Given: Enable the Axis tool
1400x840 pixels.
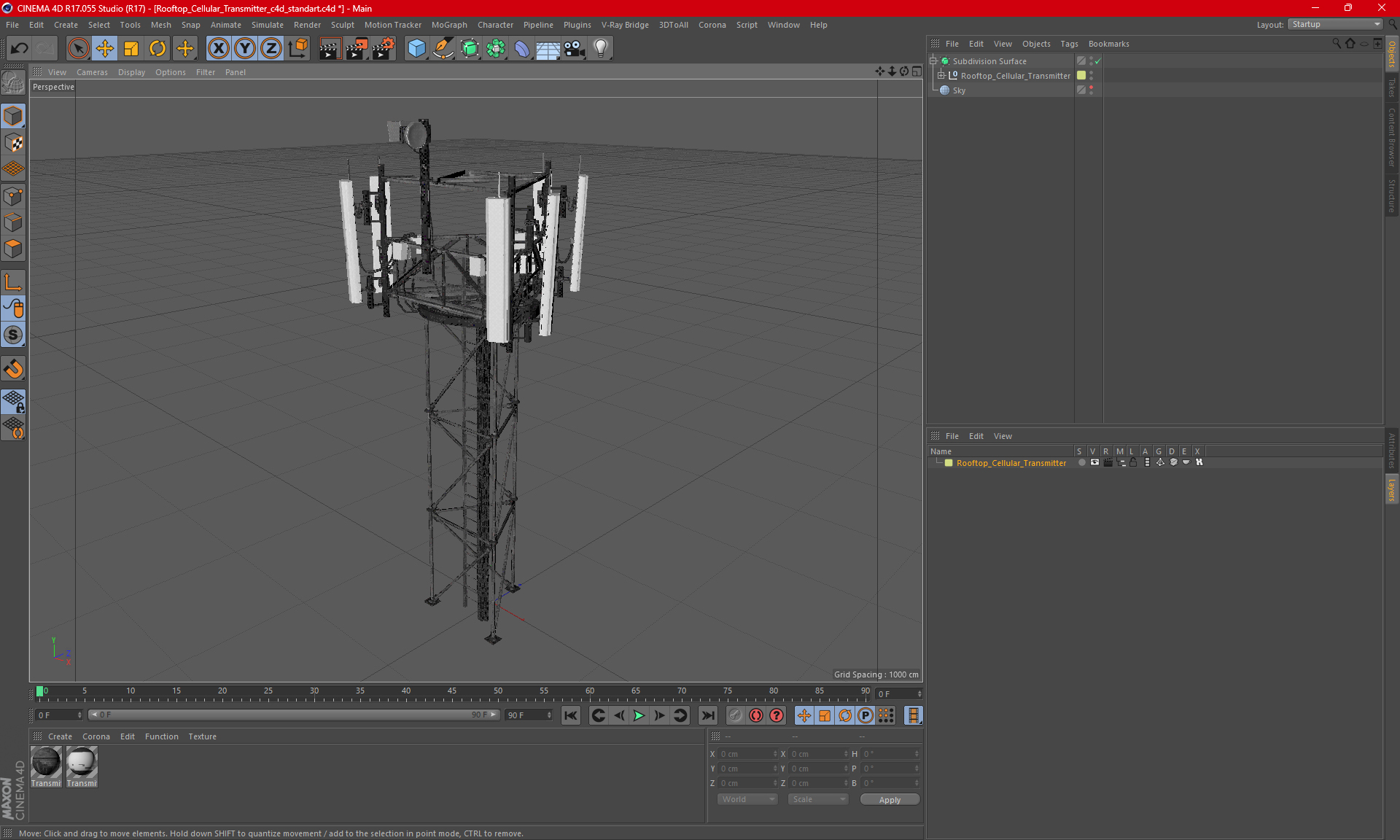Looking at the screenshot, I should tap(13, 282).
